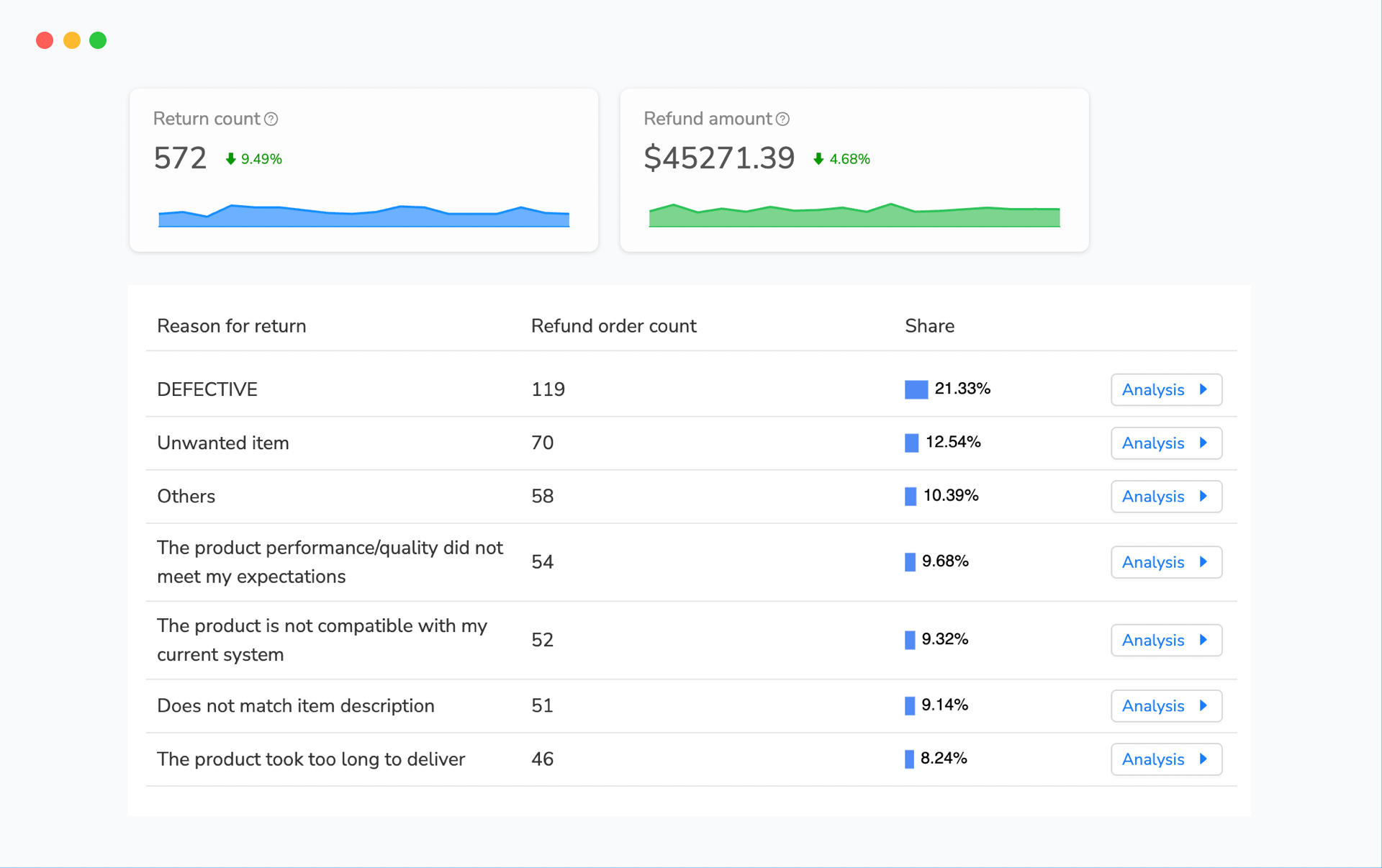This screenshot has height=868, width=1382.
Task: Click the green down arrow beside 9.49%
Action: pos(231,158)
